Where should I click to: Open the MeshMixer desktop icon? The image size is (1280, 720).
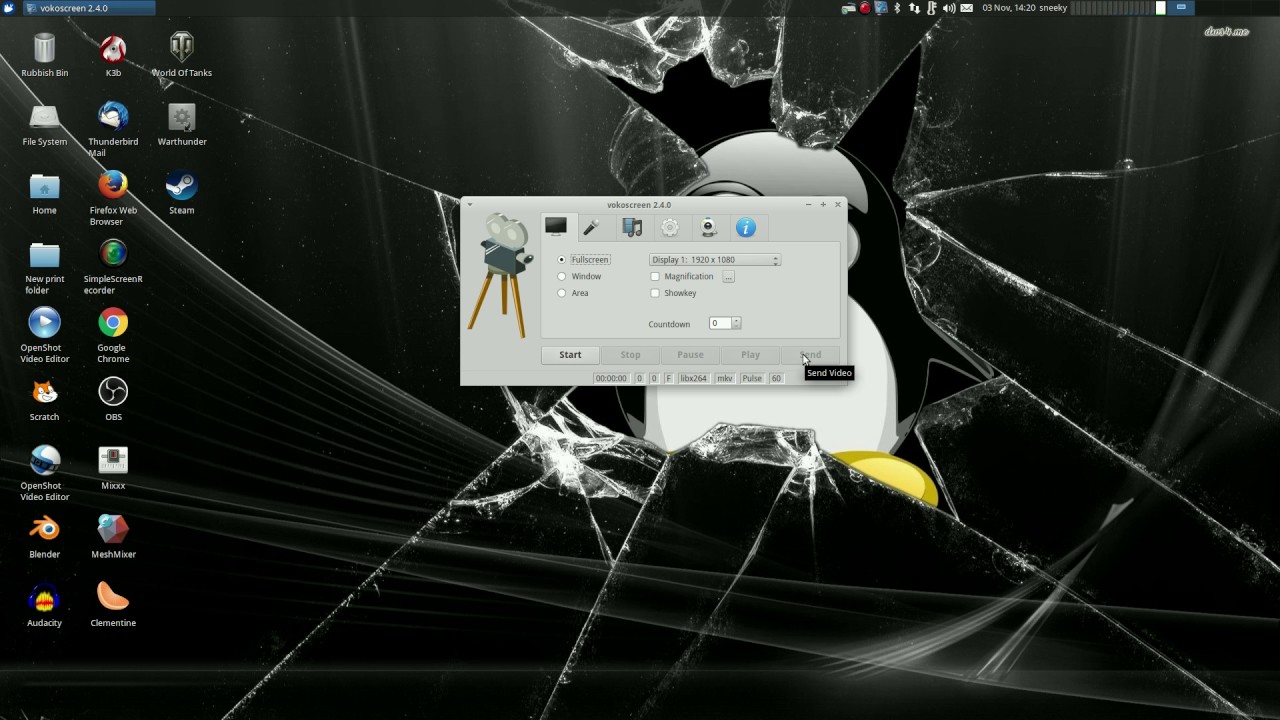click(113, 536)
